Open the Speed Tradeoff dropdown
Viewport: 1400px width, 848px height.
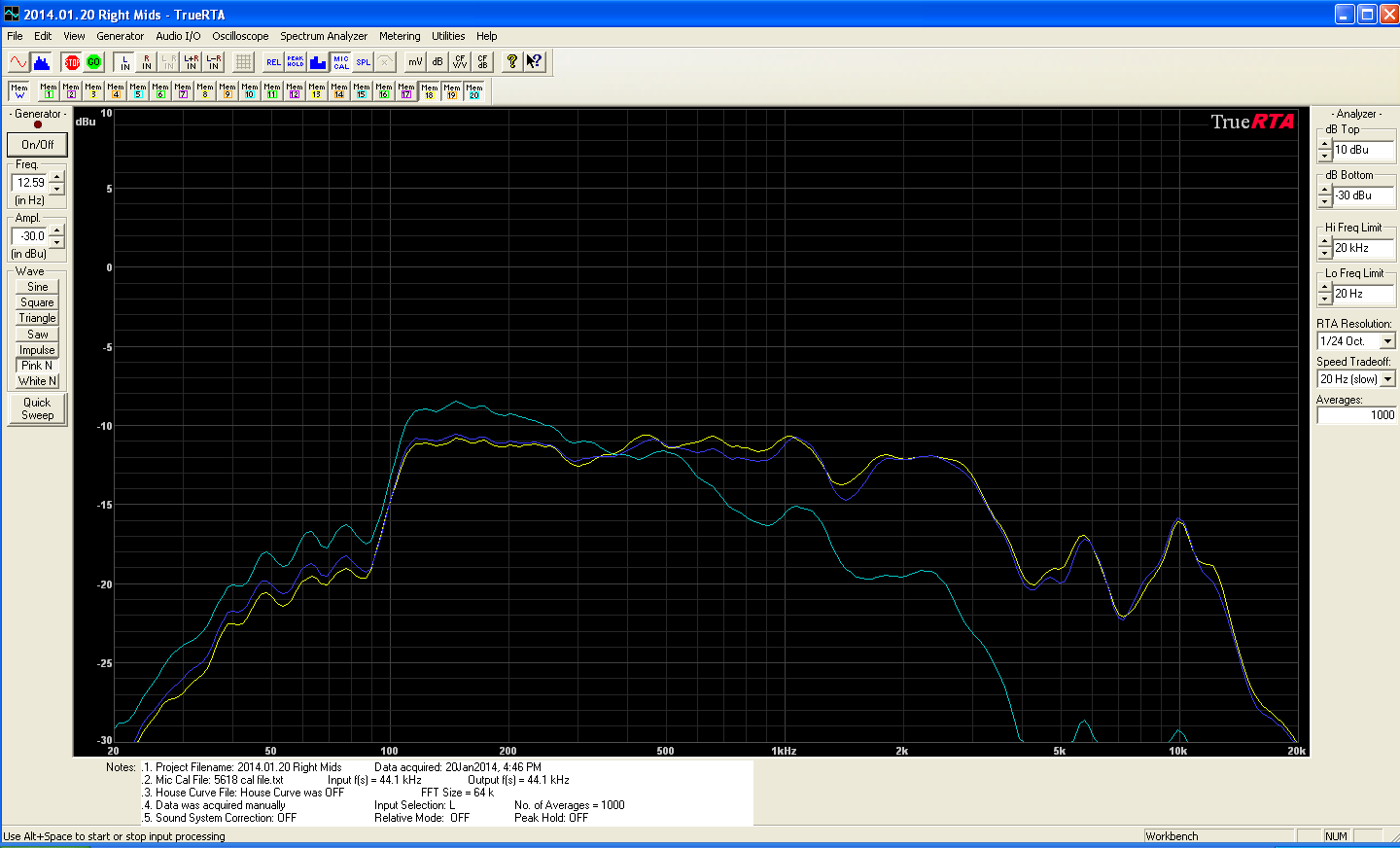click(x=1388, y=379)
